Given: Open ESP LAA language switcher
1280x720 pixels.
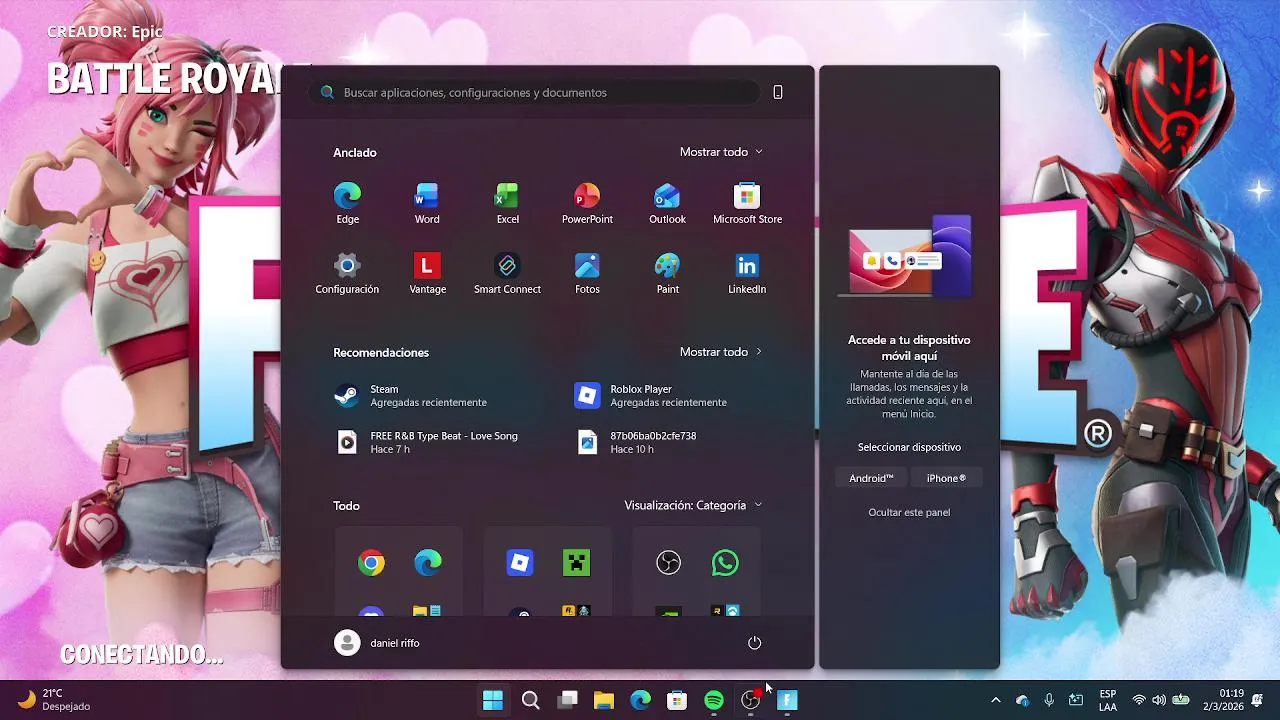Looking at the screenshot, I should tap(1108, 700).
